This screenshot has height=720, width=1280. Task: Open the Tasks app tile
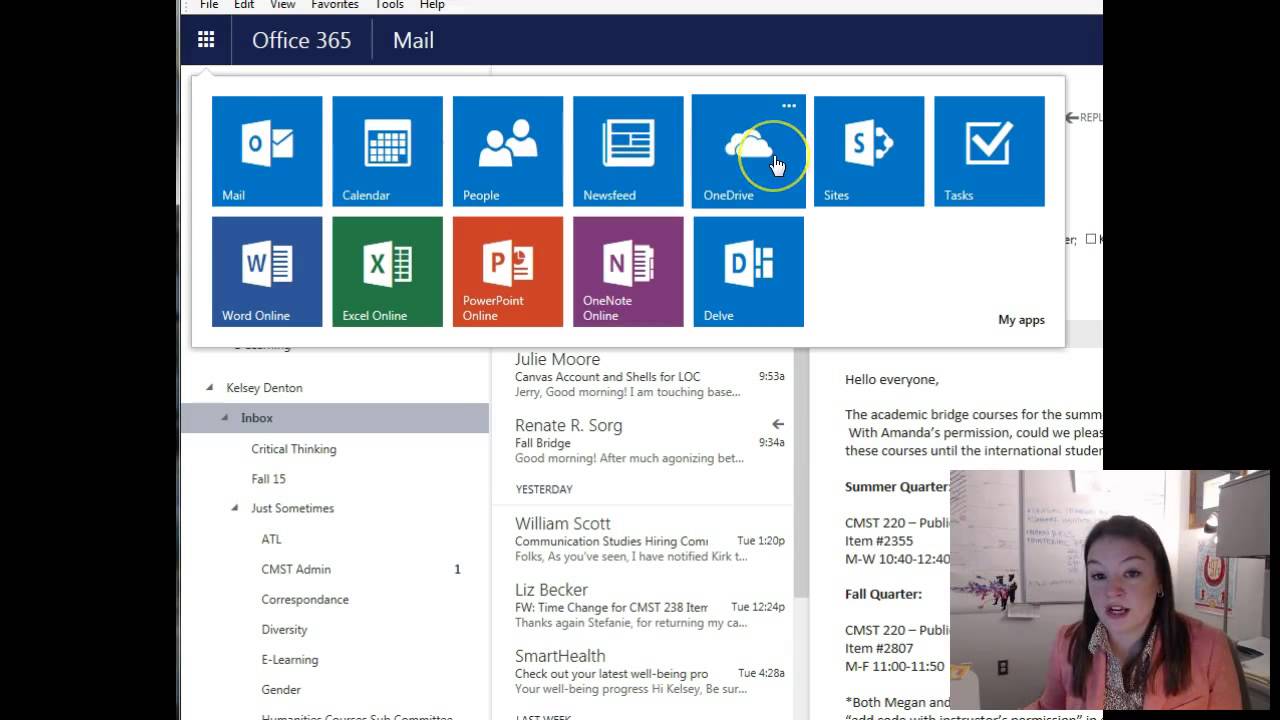pos(989,151)
